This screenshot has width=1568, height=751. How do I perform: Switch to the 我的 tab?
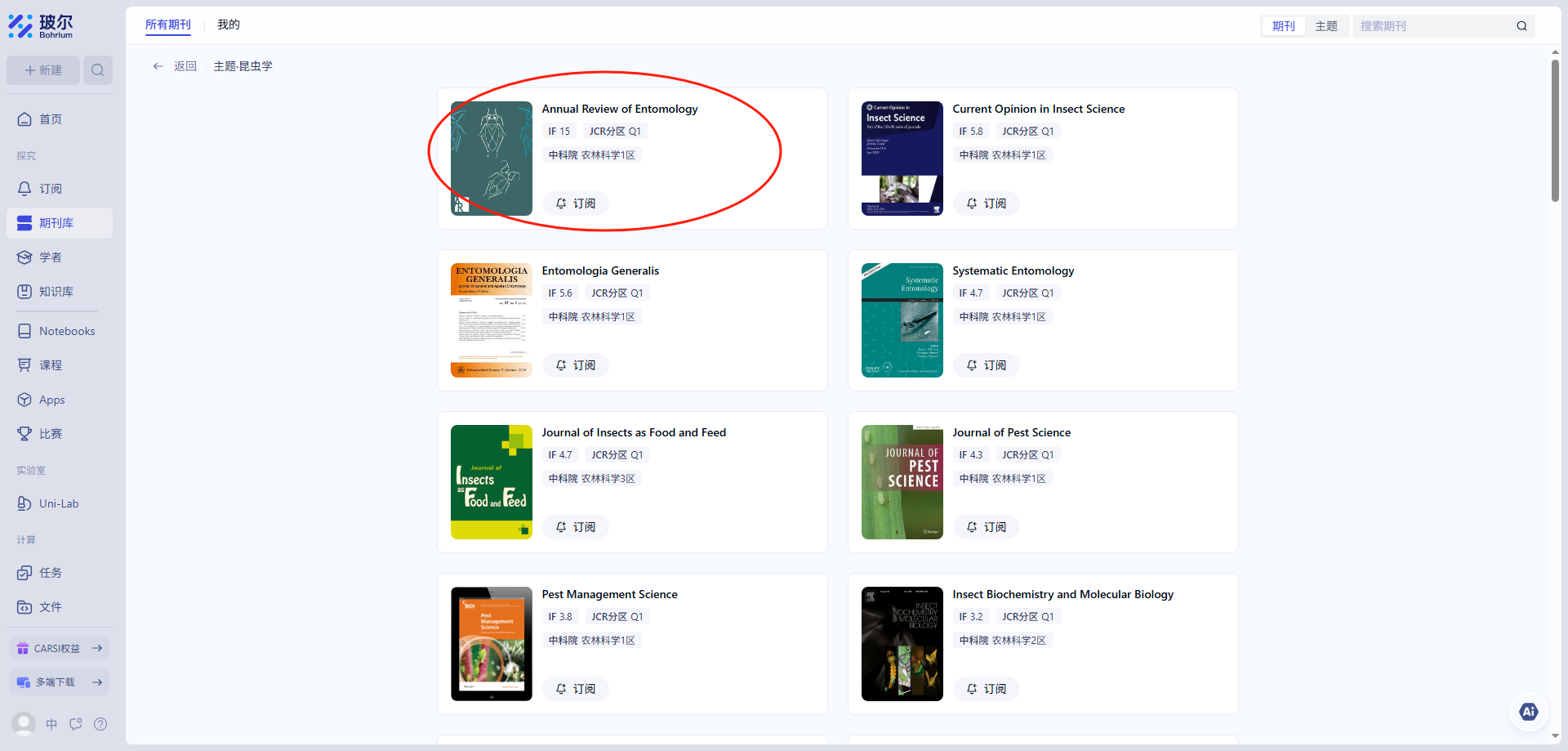pyautogui.click(x=228, y=25)
